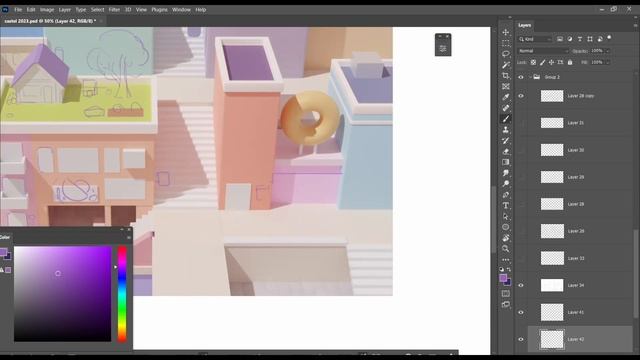Viewport: 640px width, 360px height.
Task: Open the Color panel options menu
Action: [x=129, y=238]
